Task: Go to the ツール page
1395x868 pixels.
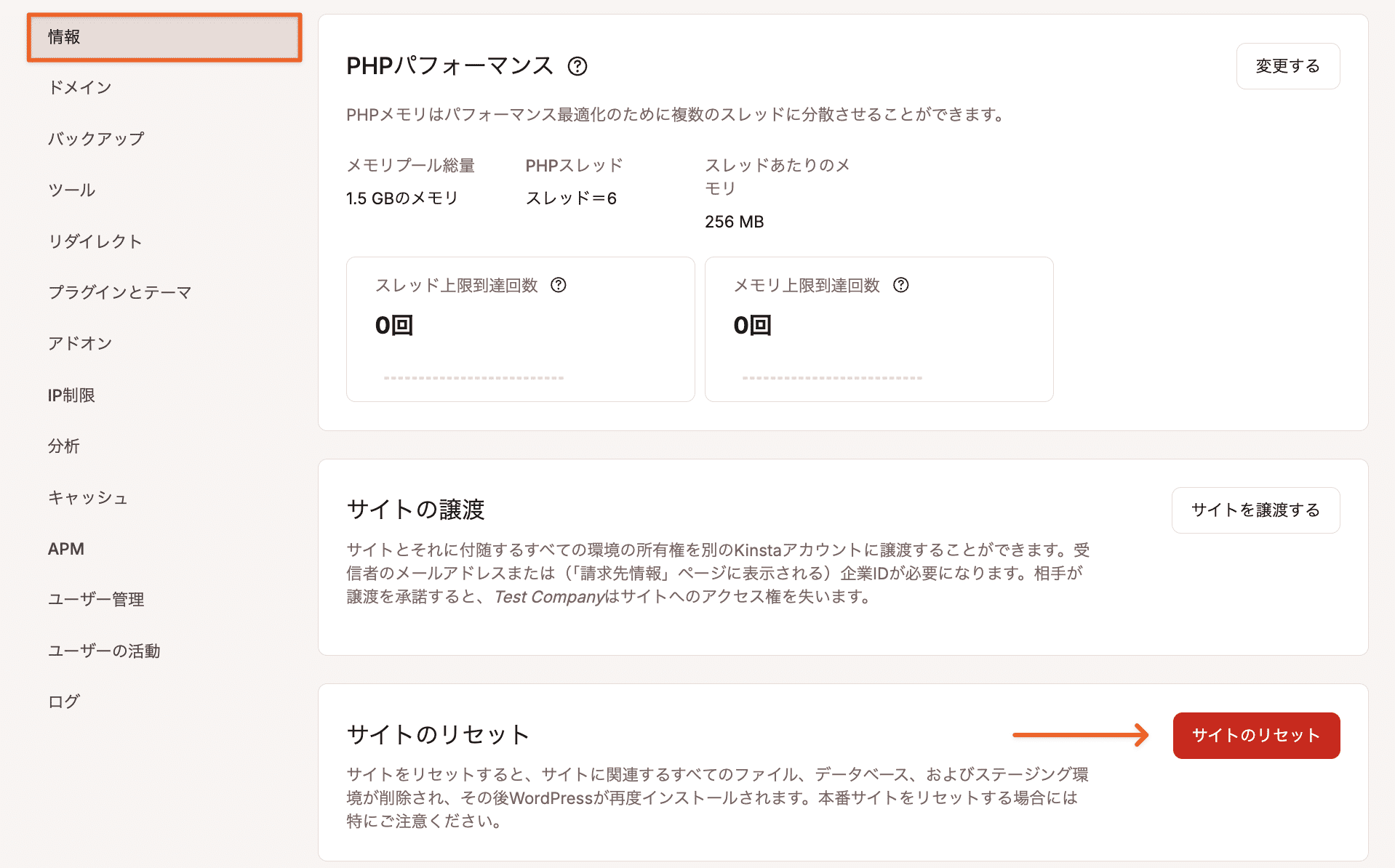Action: pos(71,190)
